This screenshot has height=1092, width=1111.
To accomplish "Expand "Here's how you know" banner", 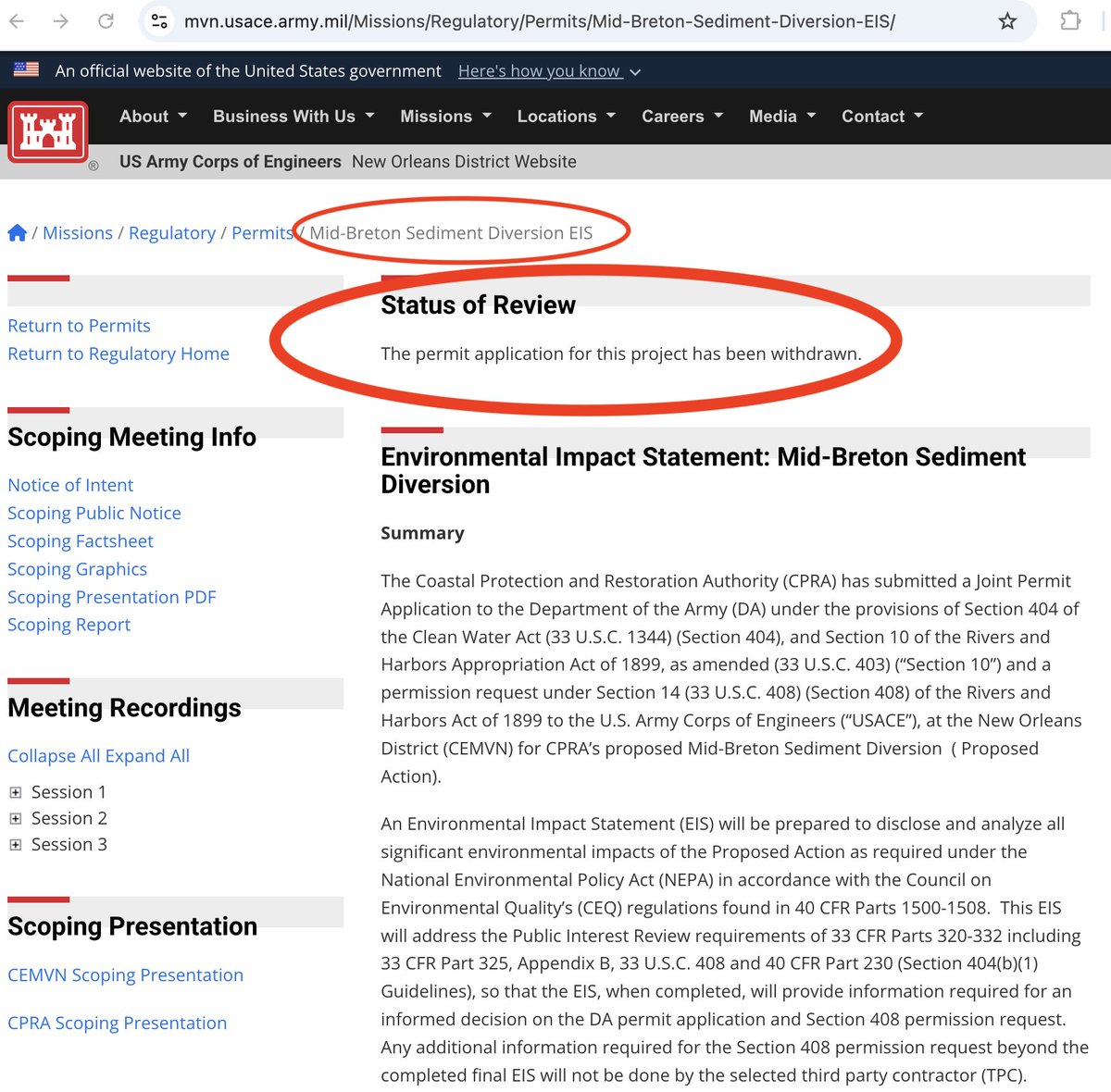I will tap(549, 71).
